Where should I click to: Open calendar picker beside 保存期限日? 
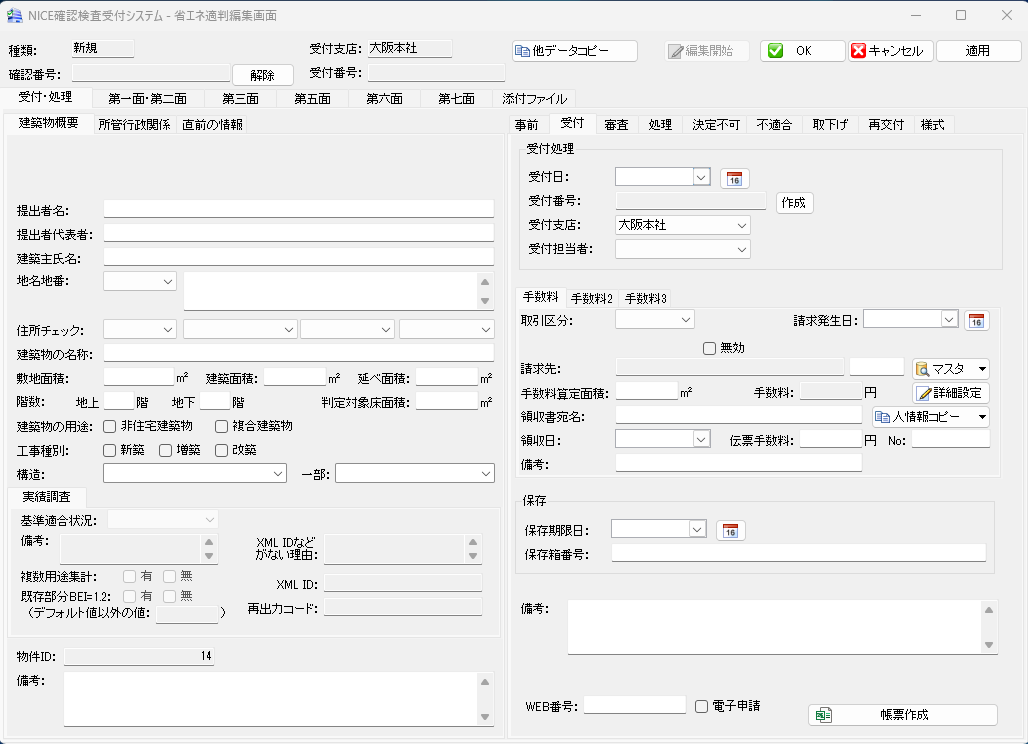(730, 530)
